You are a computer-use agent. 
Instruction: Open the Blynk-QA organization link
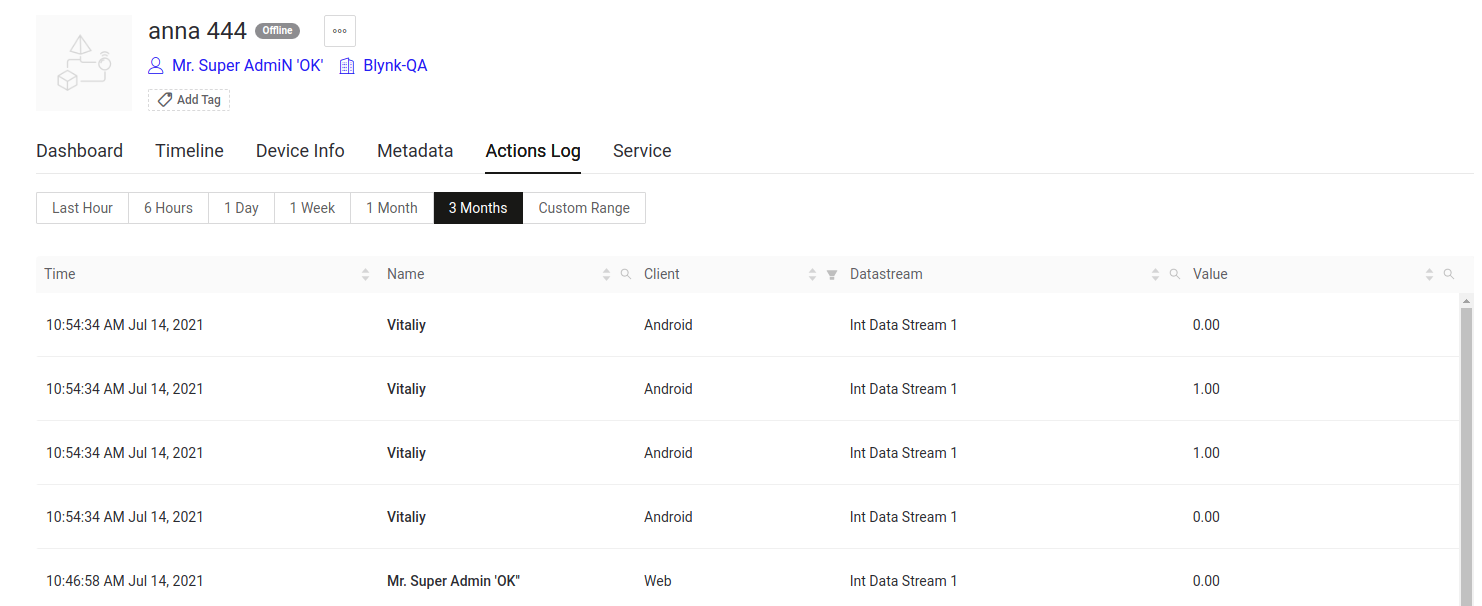pos(395,66)
